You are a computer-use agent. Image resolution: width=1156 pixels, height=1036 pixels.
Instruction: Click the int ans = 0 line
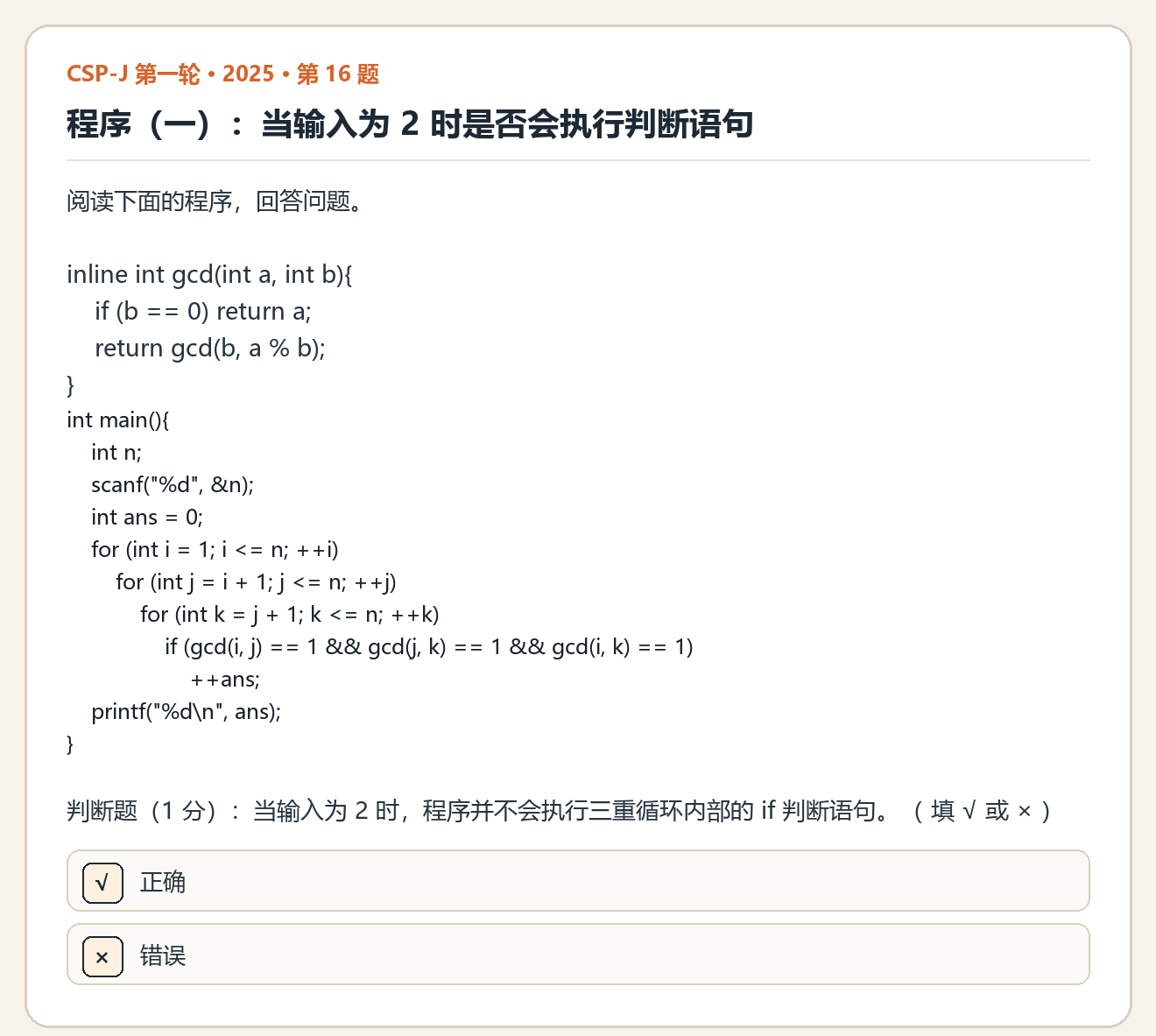point(147,518)
